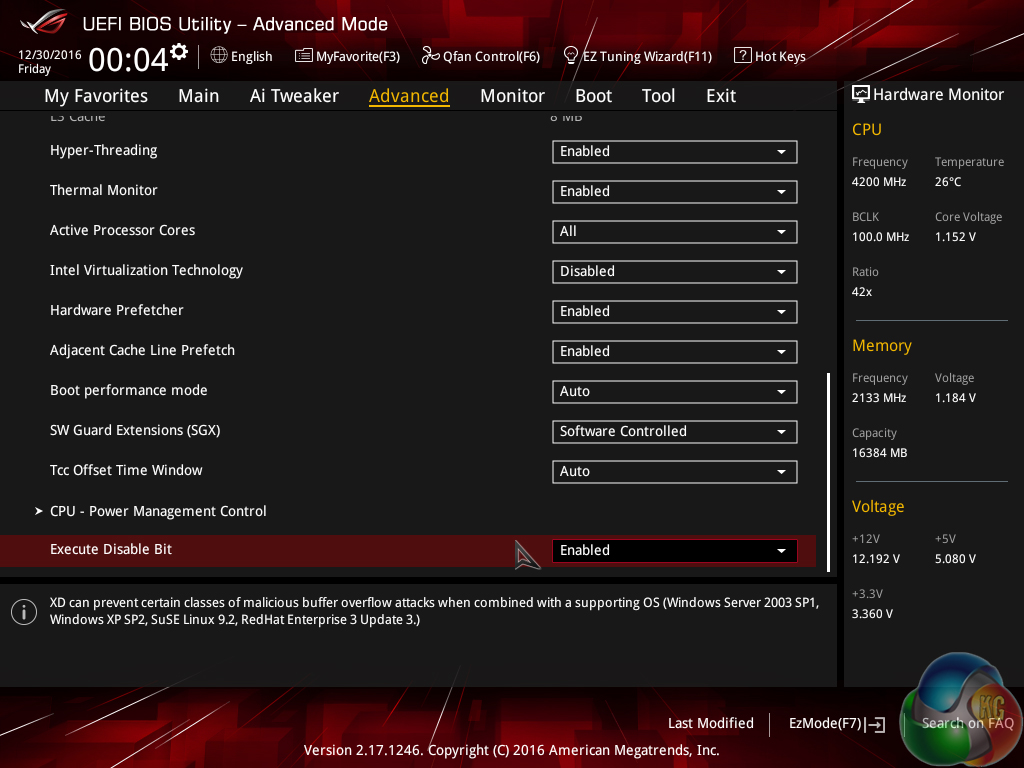Switch to the Ai Tweaker tab
Viewport: 1024px width, 768px height.
(x=294, y=95)
